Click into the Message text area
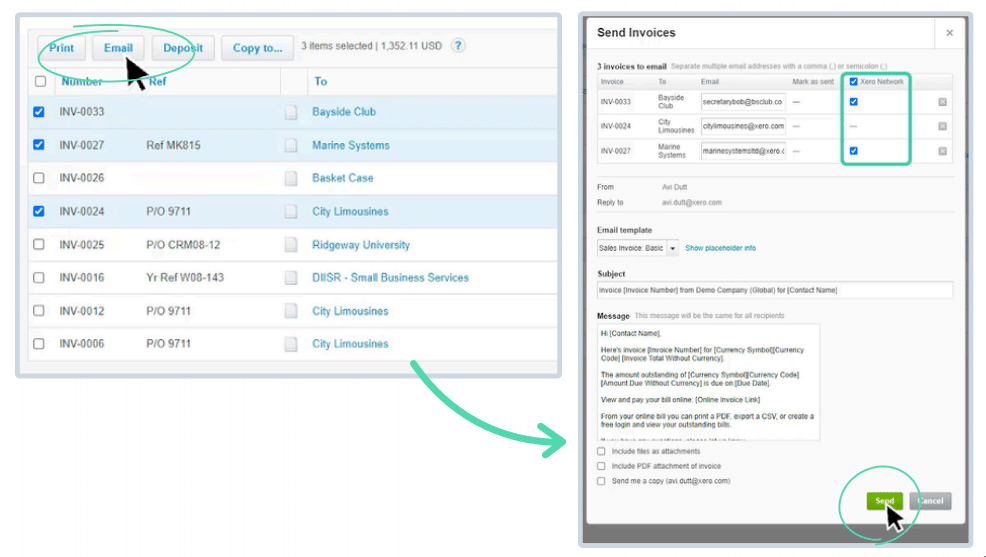Image resolution: width=986 pixels, height=557 pixels. click(709, 382)
